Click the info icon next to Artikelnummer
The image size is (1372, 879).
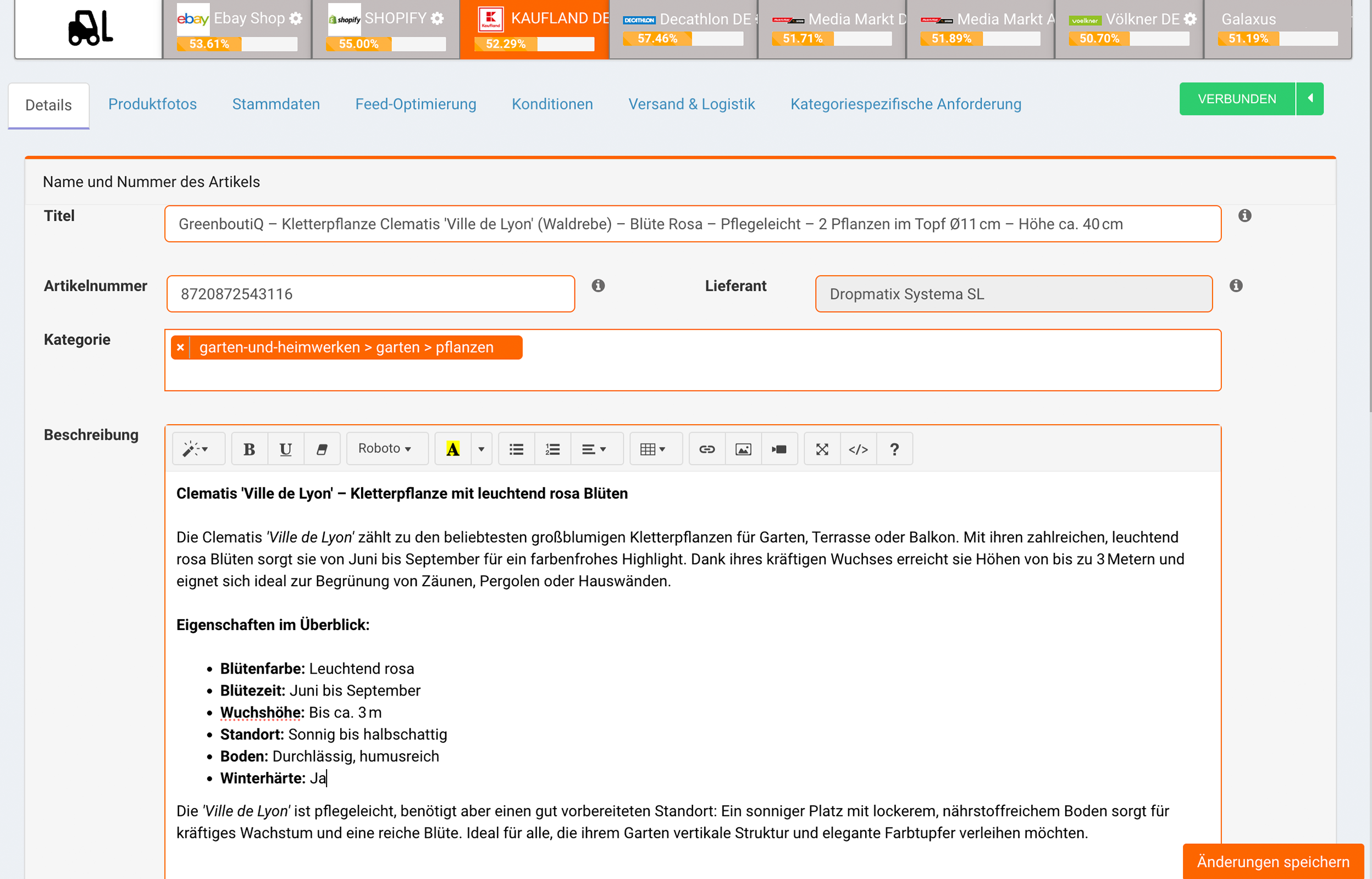[598, 285]
